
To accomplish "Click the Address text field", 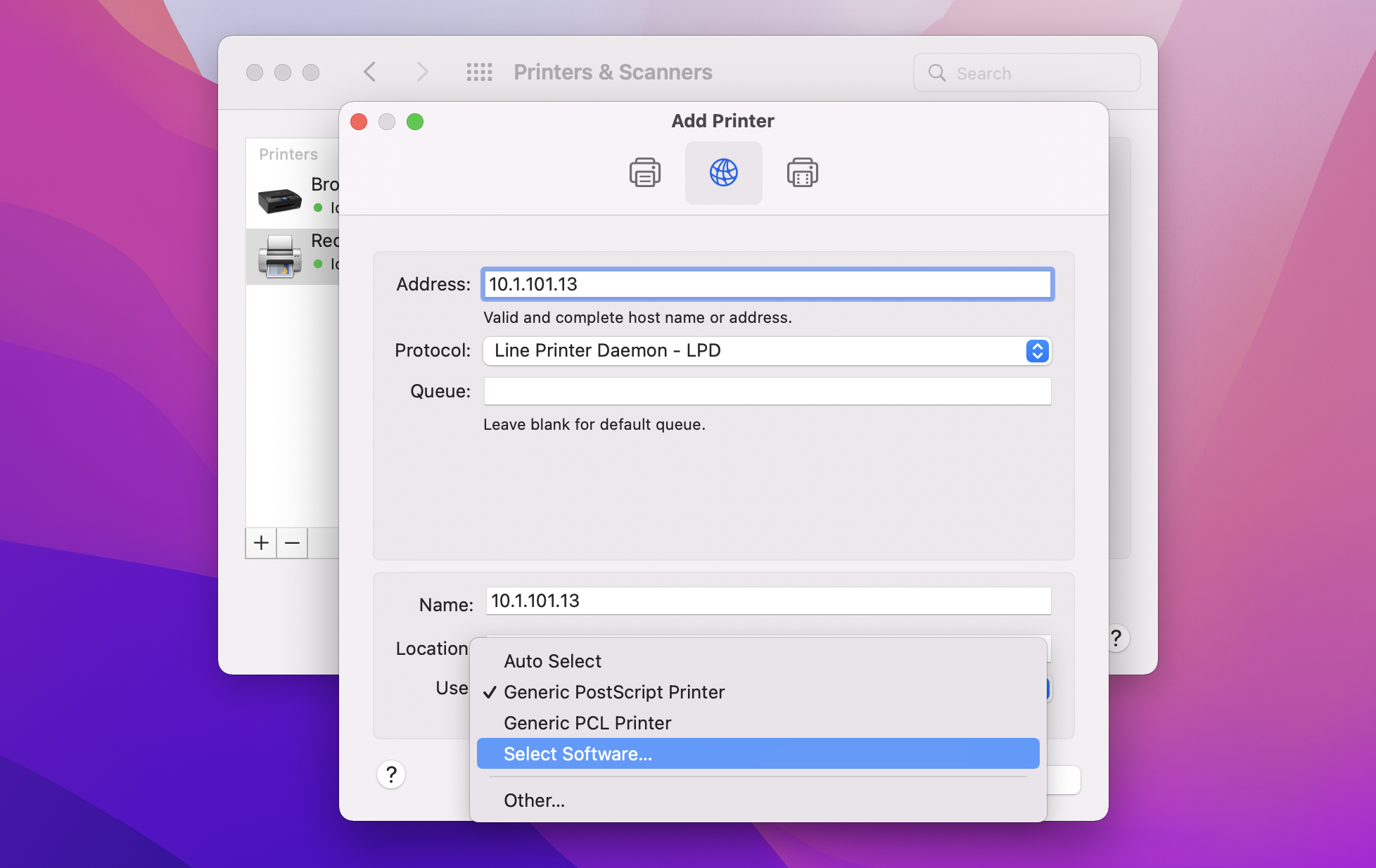I will coord(767,284).
